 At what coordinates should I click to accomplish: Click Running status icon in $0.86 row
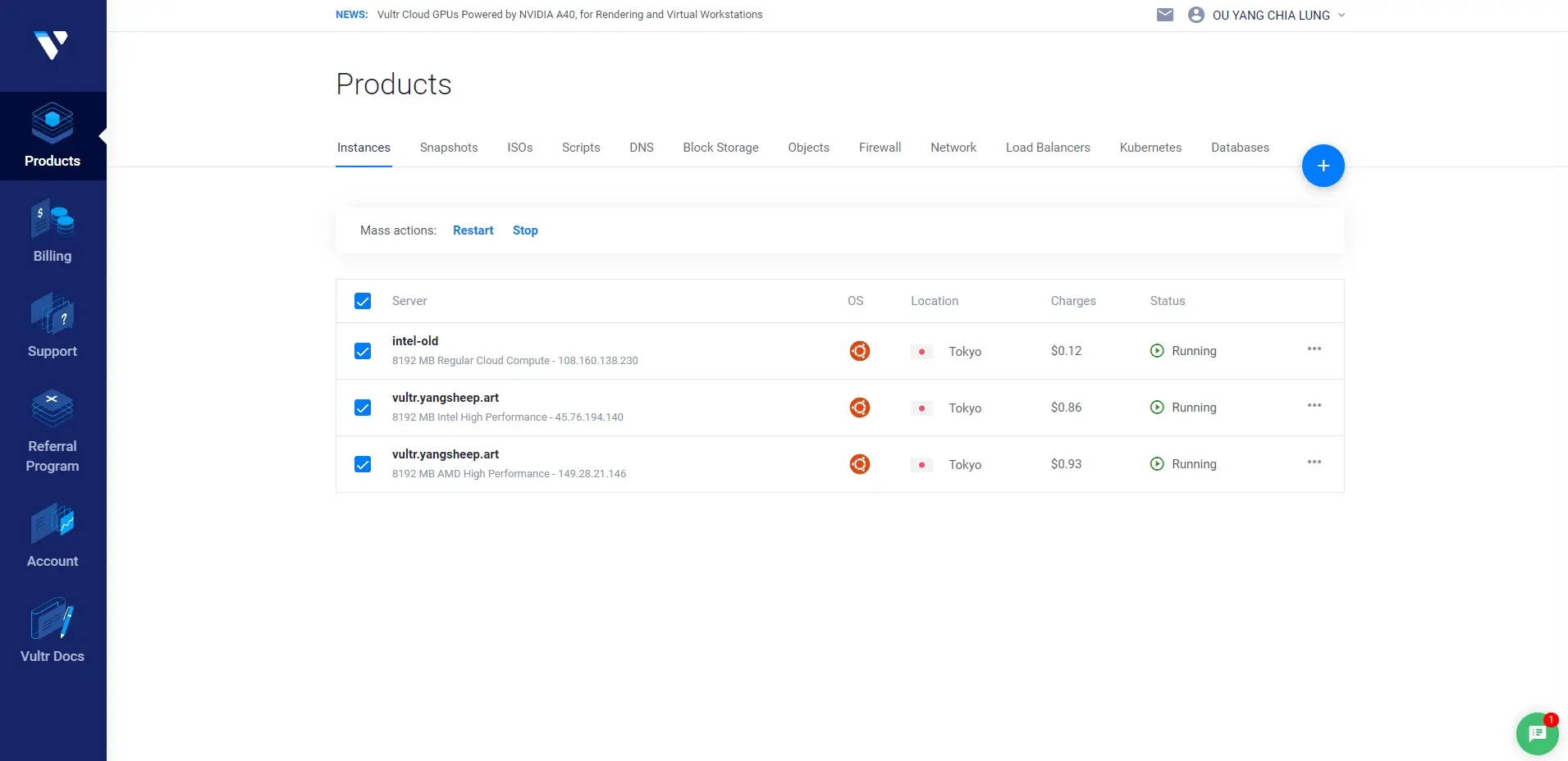pos(1157,408)
